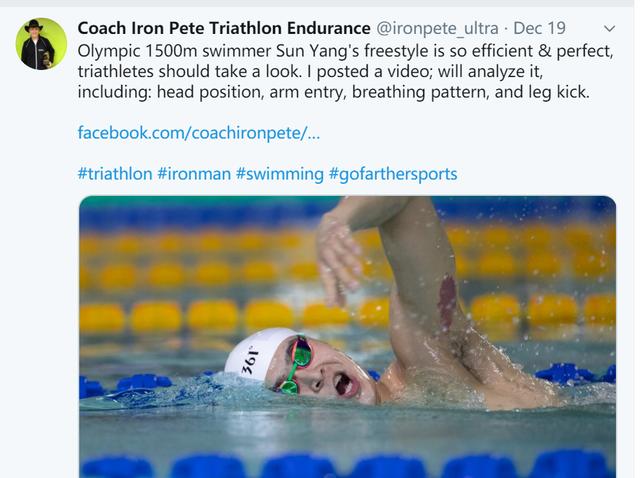640x478 pixels.
Task: Click the blue lane floats along photo bottom
Action: (347, 464)
